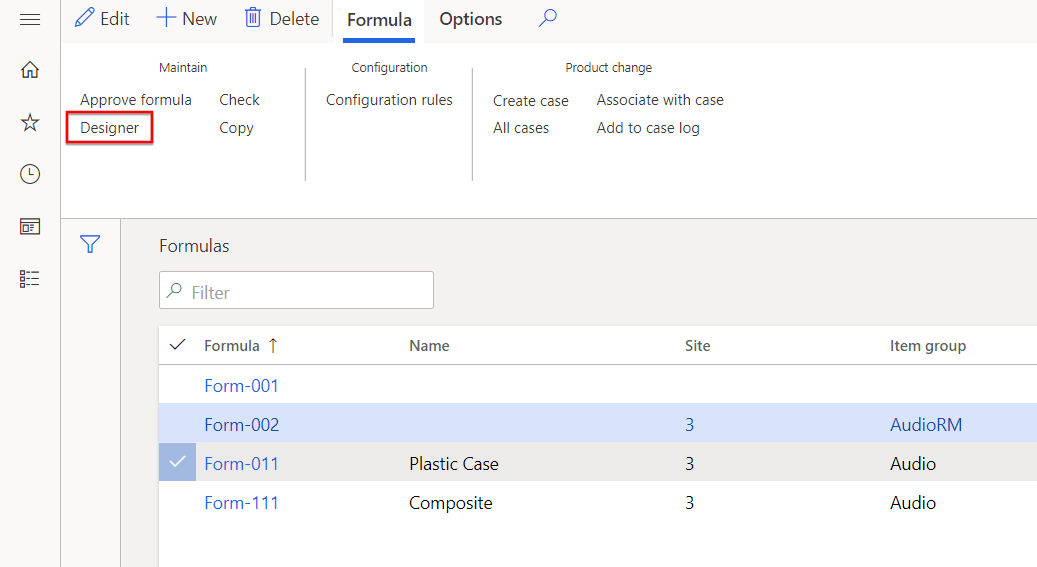This screenshot has width=1037, height=567.
Task: Open the Designer button
Action: (x=110, y=128)
